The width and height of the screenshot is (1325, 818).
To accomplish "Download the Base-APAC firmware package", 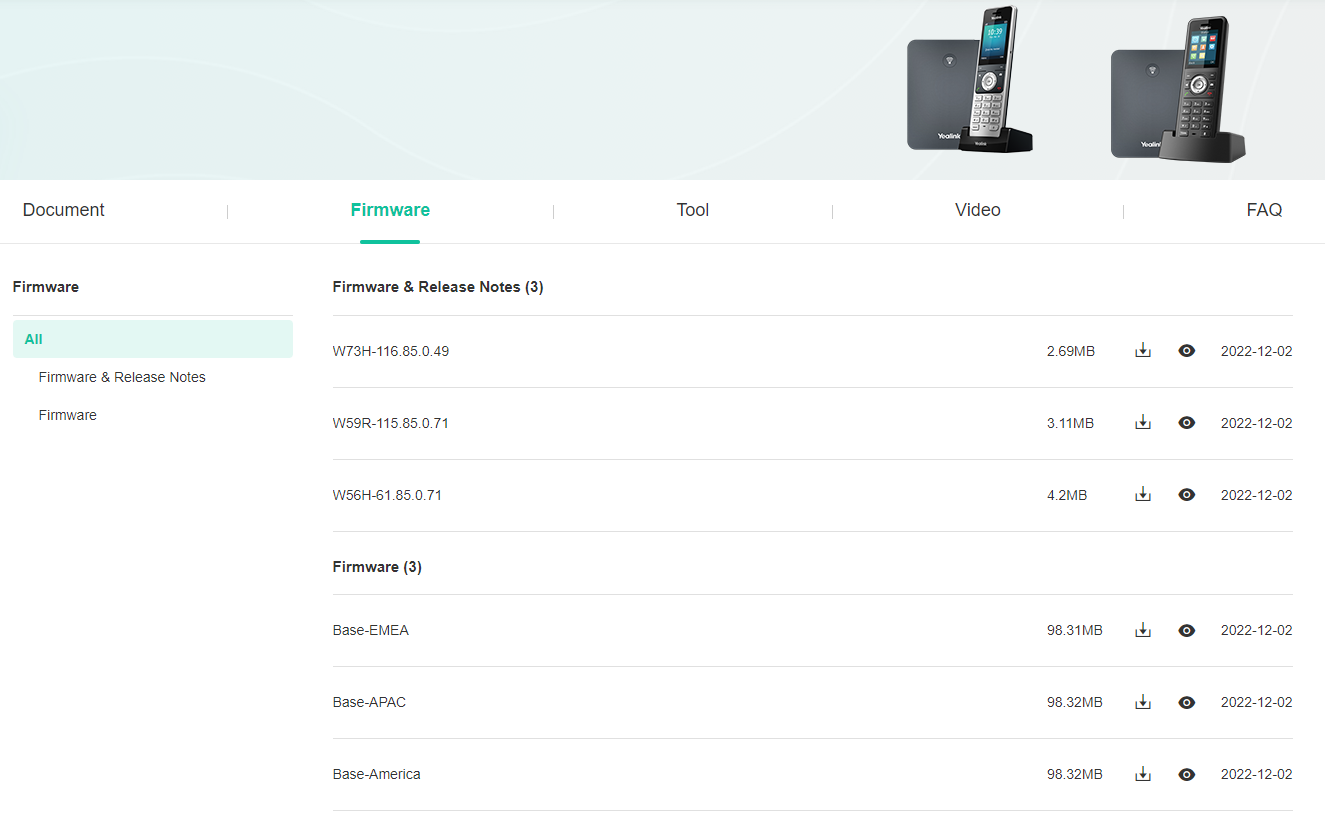I will pyautogui.click(x=1142, y=702).
